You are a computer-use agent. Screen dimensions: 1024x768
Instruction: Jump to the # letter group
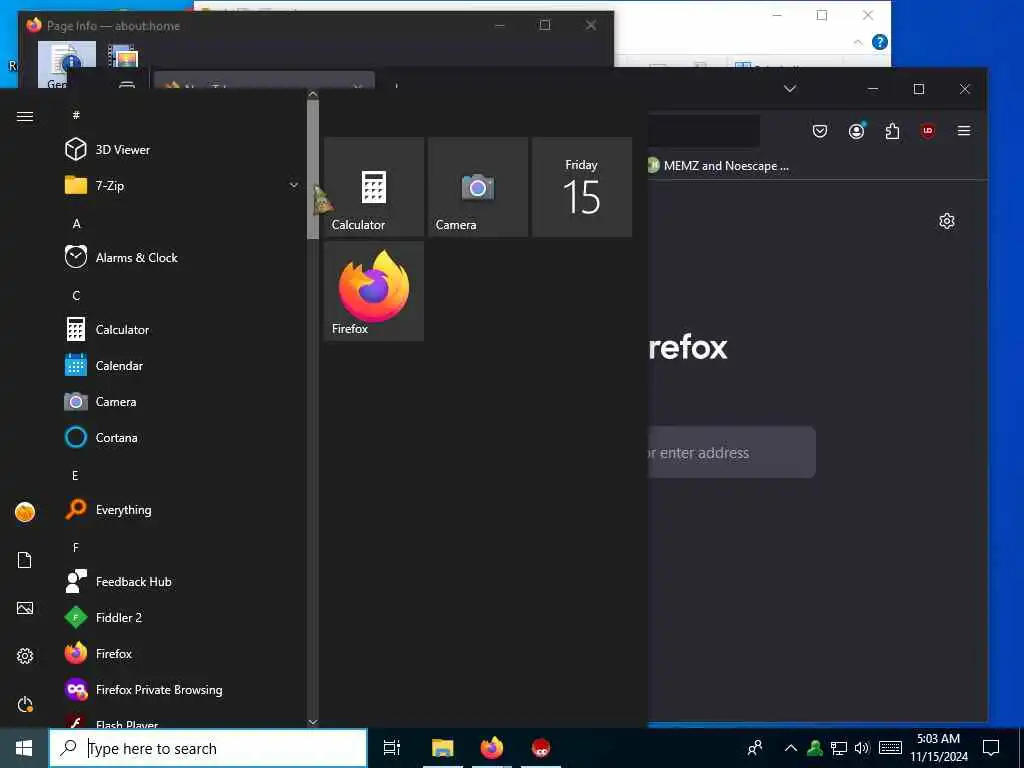click(x=76, y=115)
